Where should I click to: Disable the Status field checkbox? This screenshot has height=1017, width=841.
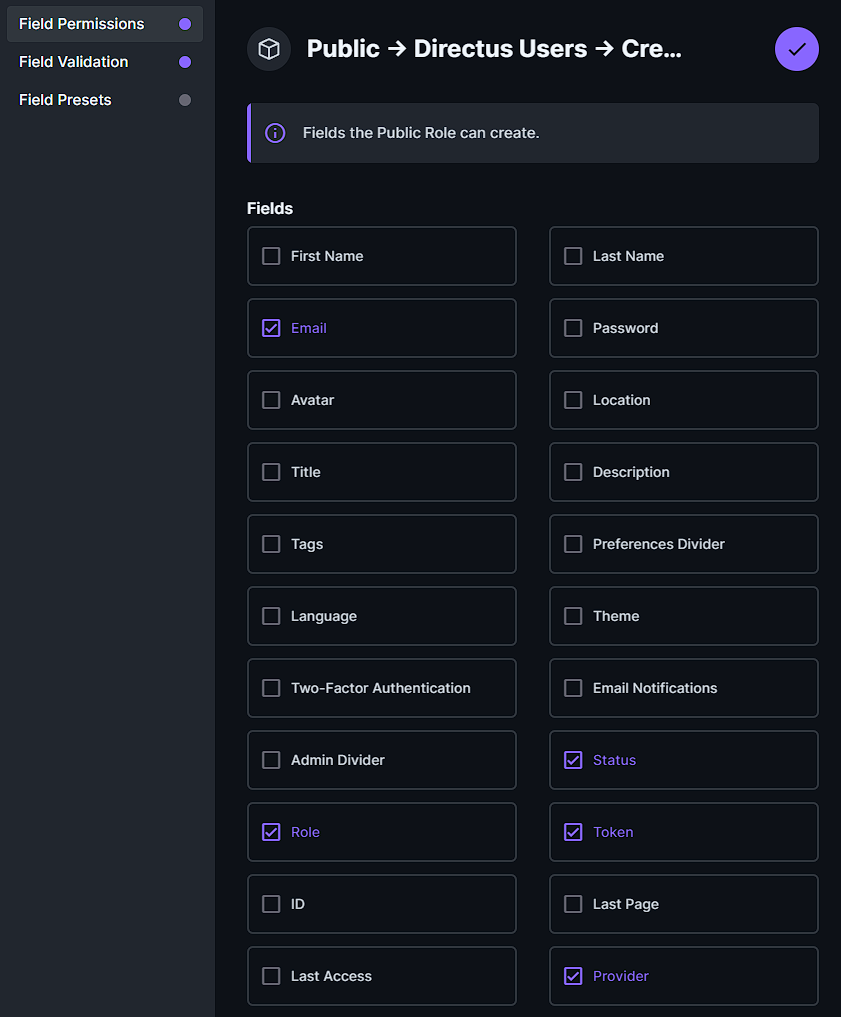[x=573, y=760]
